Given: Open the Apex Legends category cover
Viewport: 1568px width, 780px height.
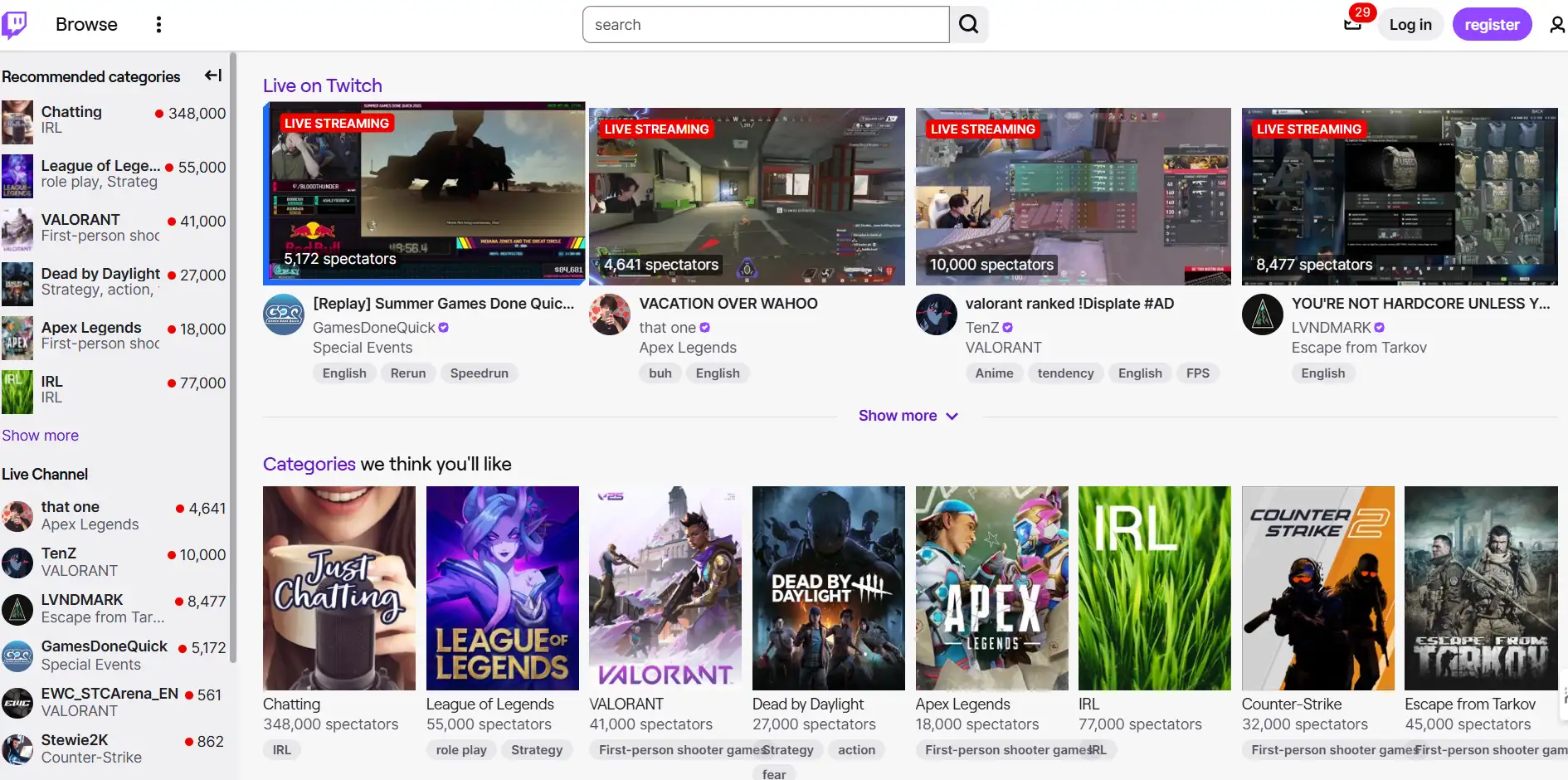Looking at the screenshot, I should click(992, 588).
